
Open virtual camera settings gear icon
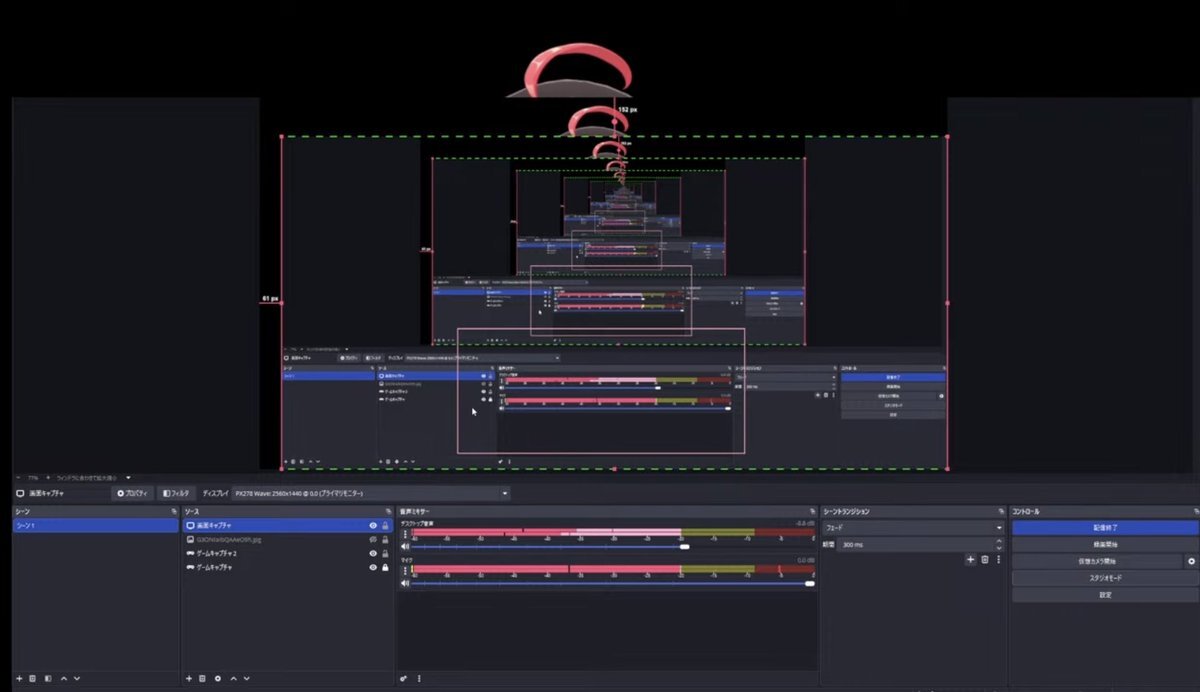pyautogui.click(x=1191, y=562)
